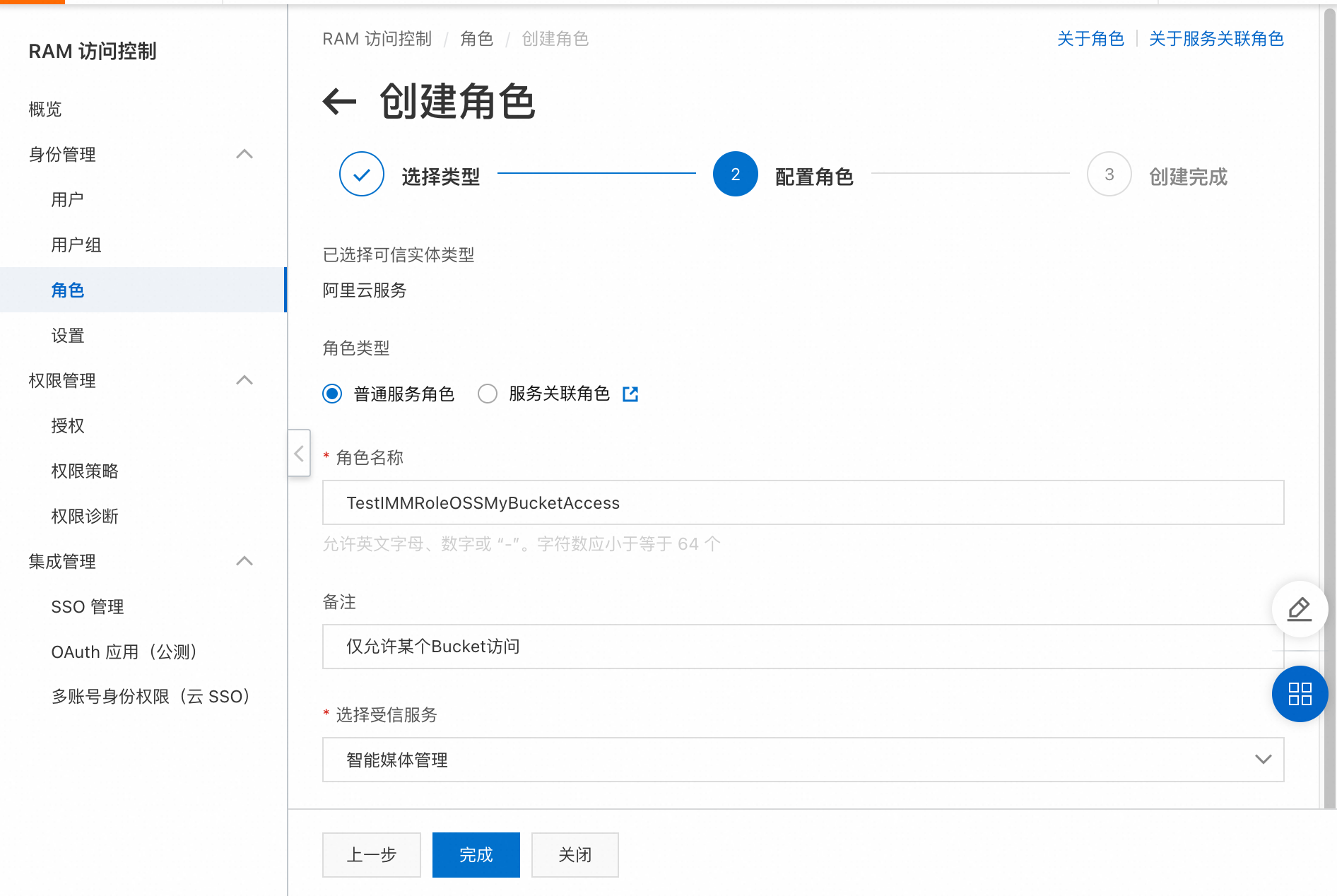Screen dimensions: 1337x896
Task: Open the 关于角色 link
Action: (1090, 39)
